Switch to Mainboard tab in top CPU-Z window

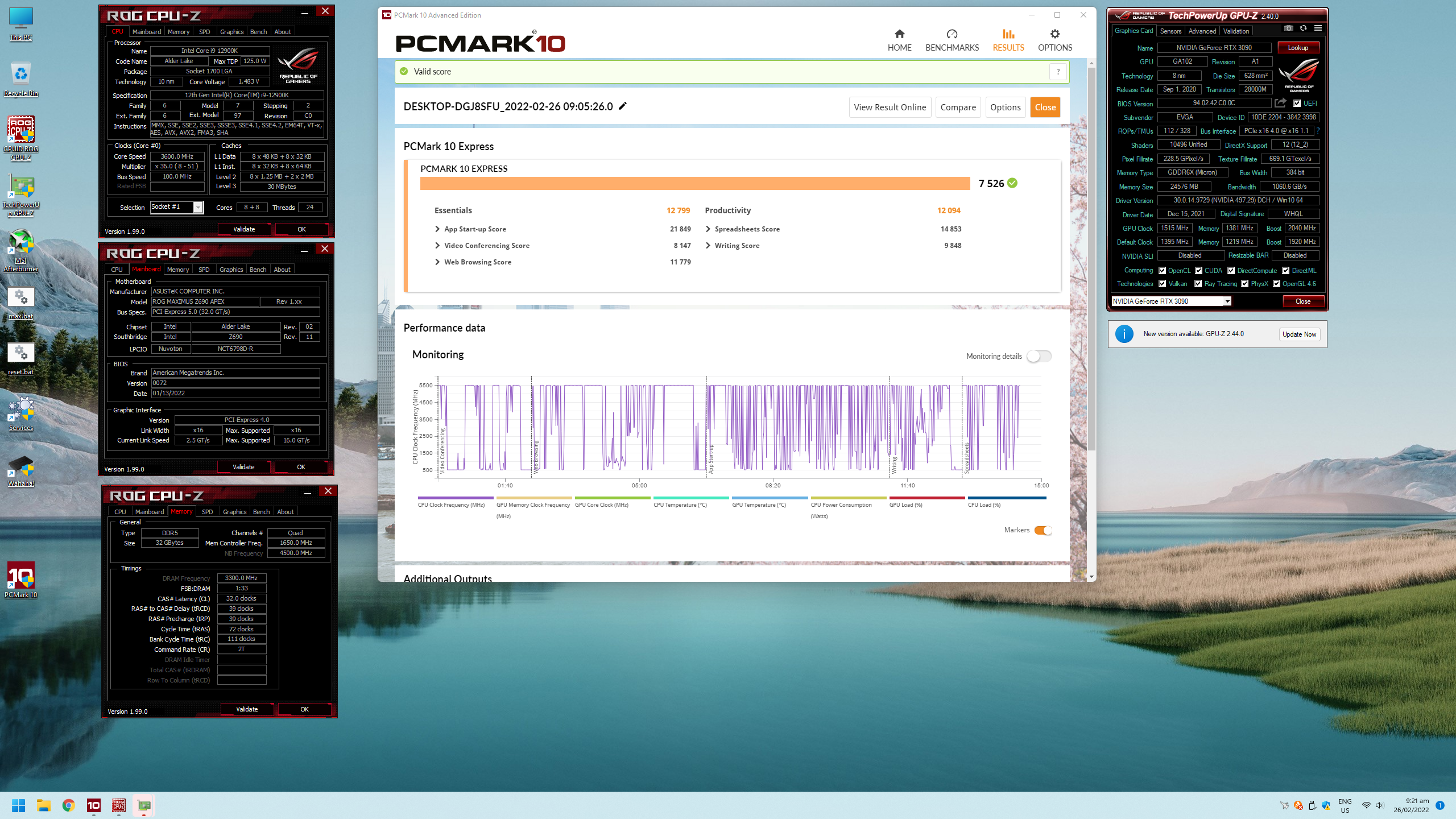(147, 32)
